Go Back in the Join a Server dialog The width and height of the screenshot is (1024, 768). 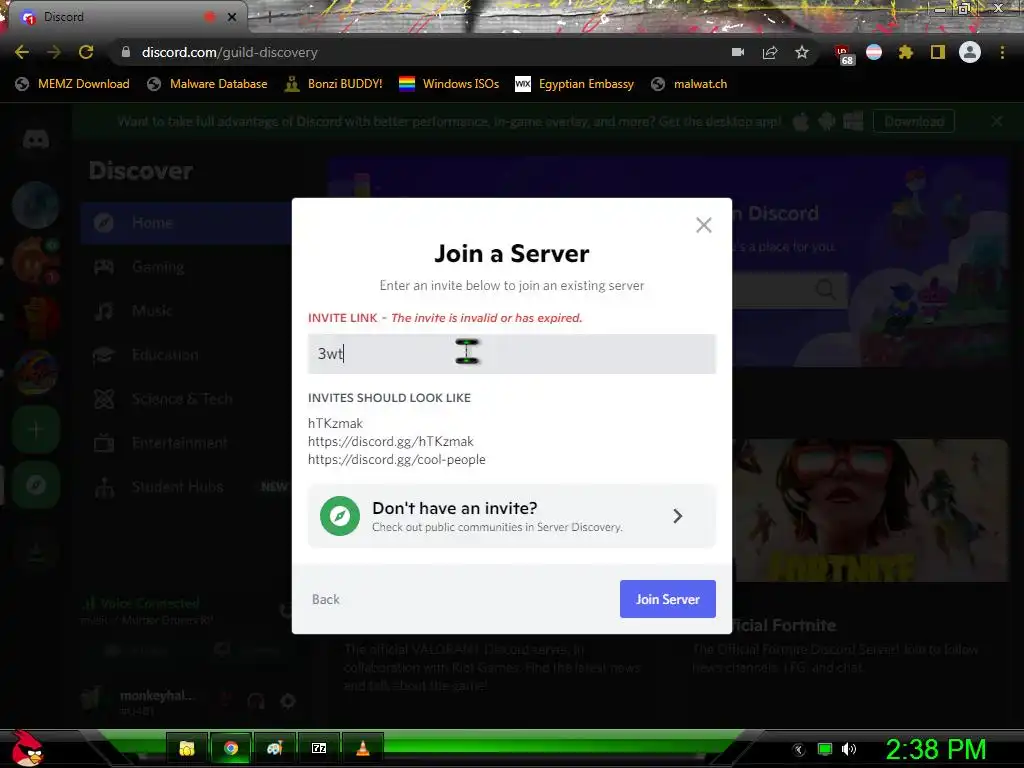click(325, 599)
